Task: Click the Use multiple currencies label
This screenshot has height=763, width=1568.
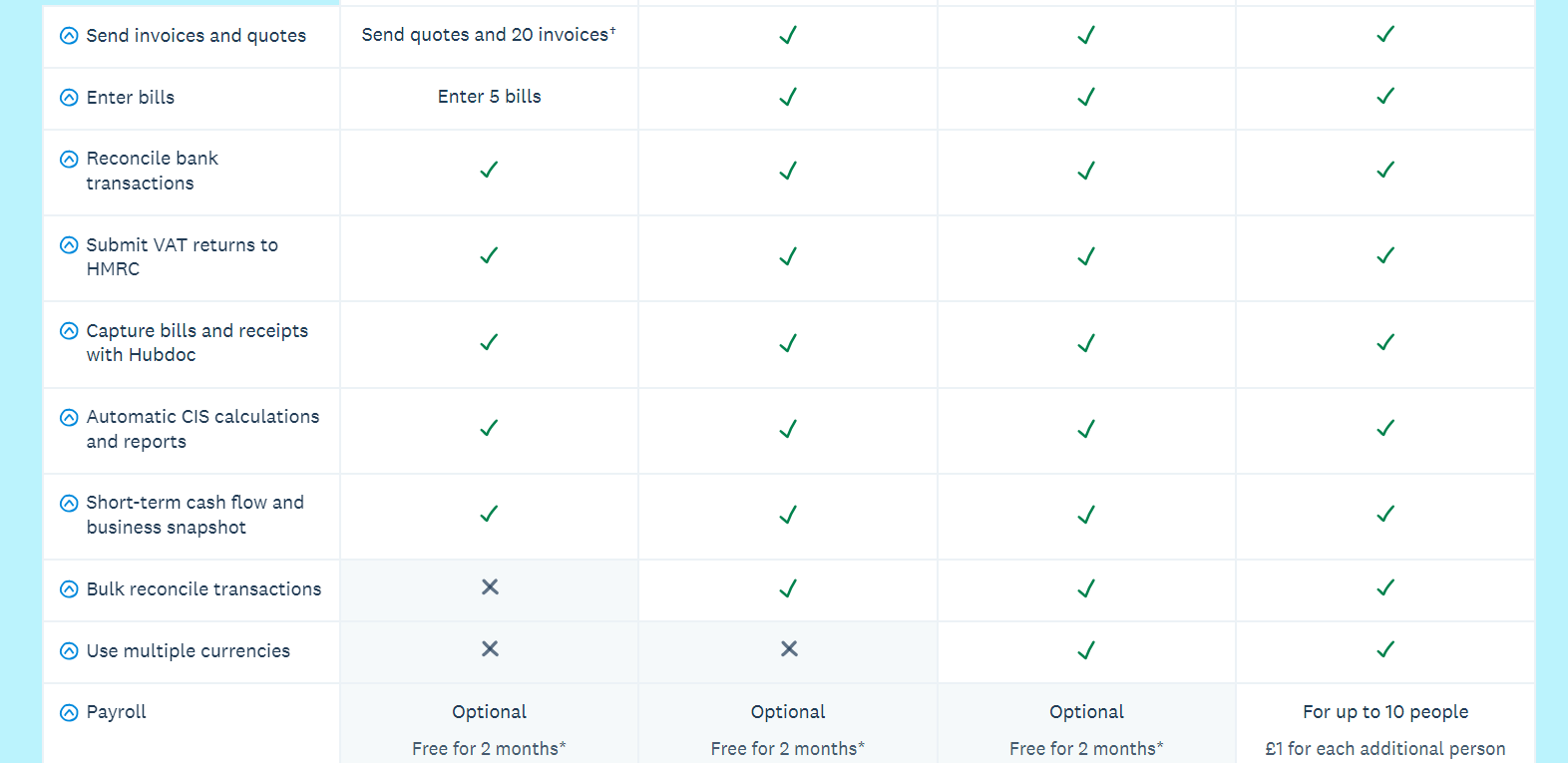Action: click(x=188, y=651)
